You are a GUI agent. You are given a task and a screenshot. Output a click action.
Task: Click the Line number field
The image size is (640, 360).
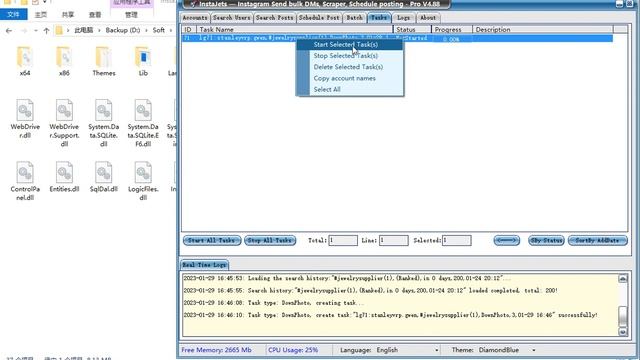coord(393,240)
